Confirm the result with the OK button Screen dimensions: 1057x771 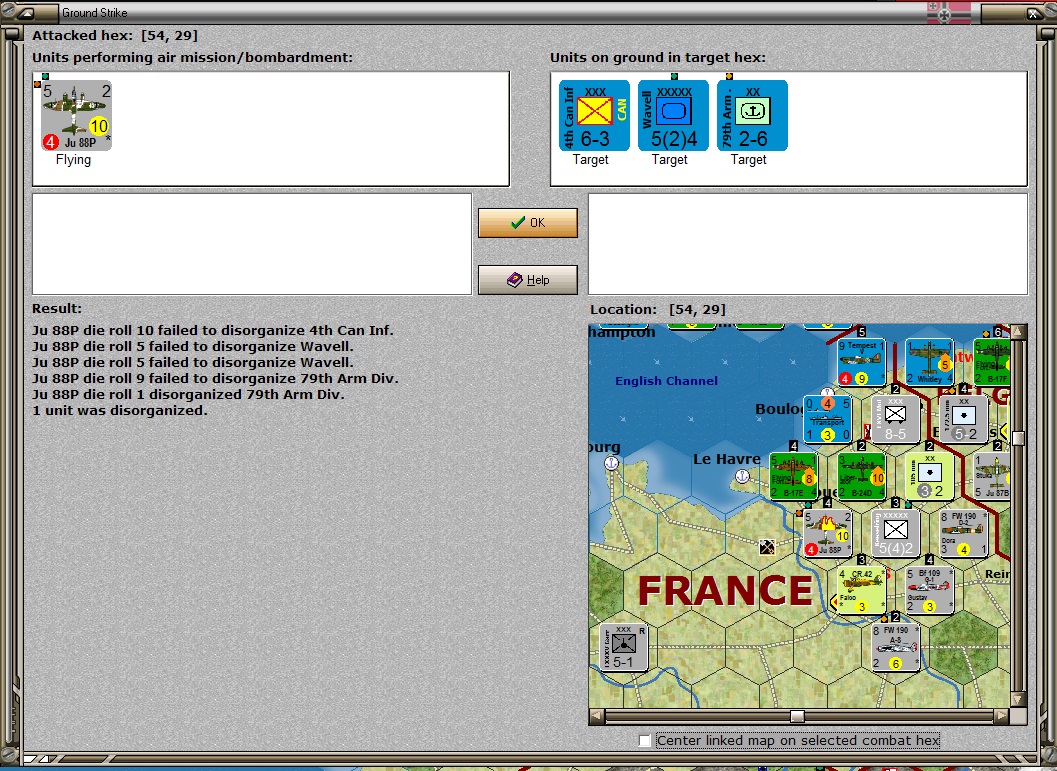pyautogui.click(x=528, y=222)
